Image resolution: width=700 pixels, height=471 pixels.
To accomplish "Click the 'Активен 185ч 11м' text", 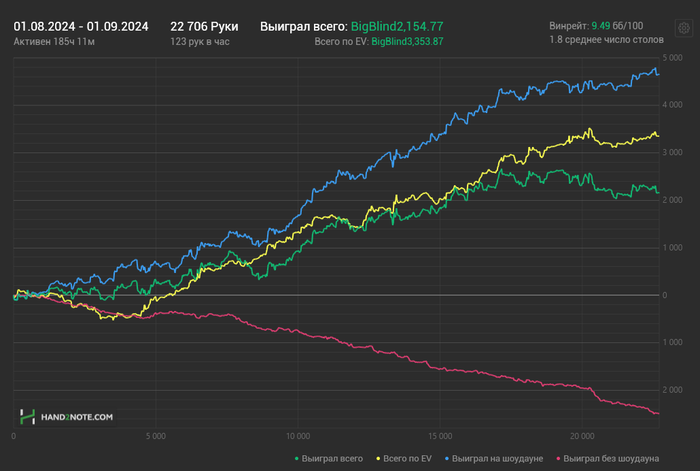I will tap(54, 42).
